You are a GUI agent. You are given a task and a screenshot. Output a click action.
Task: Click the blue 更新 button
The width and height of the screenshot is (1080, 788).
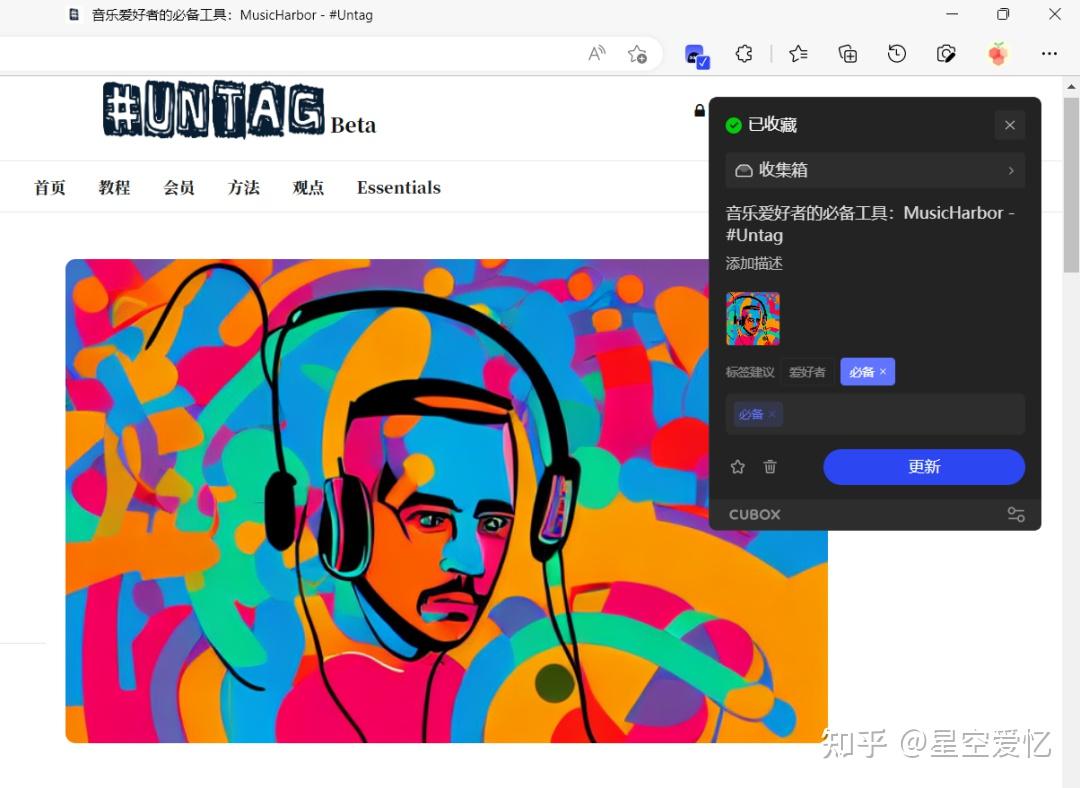(923, 466)
